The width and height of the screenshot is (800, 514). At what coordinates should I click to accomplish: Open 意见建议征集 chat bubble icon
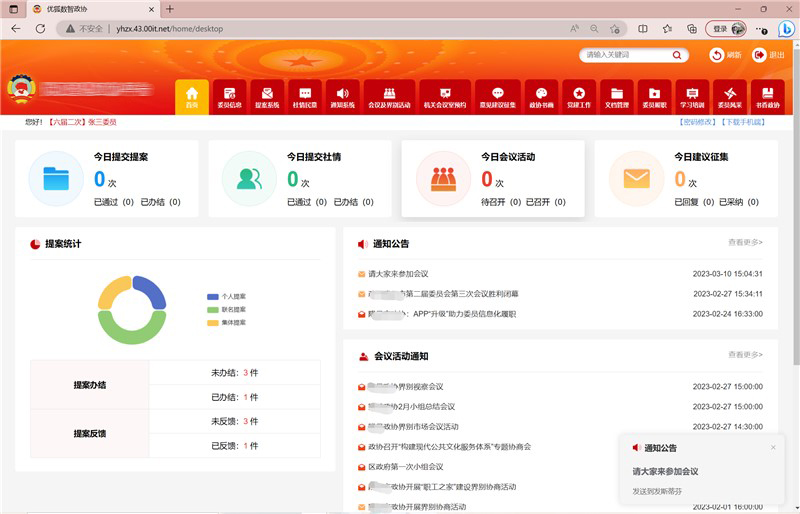(x=497, y=95)
